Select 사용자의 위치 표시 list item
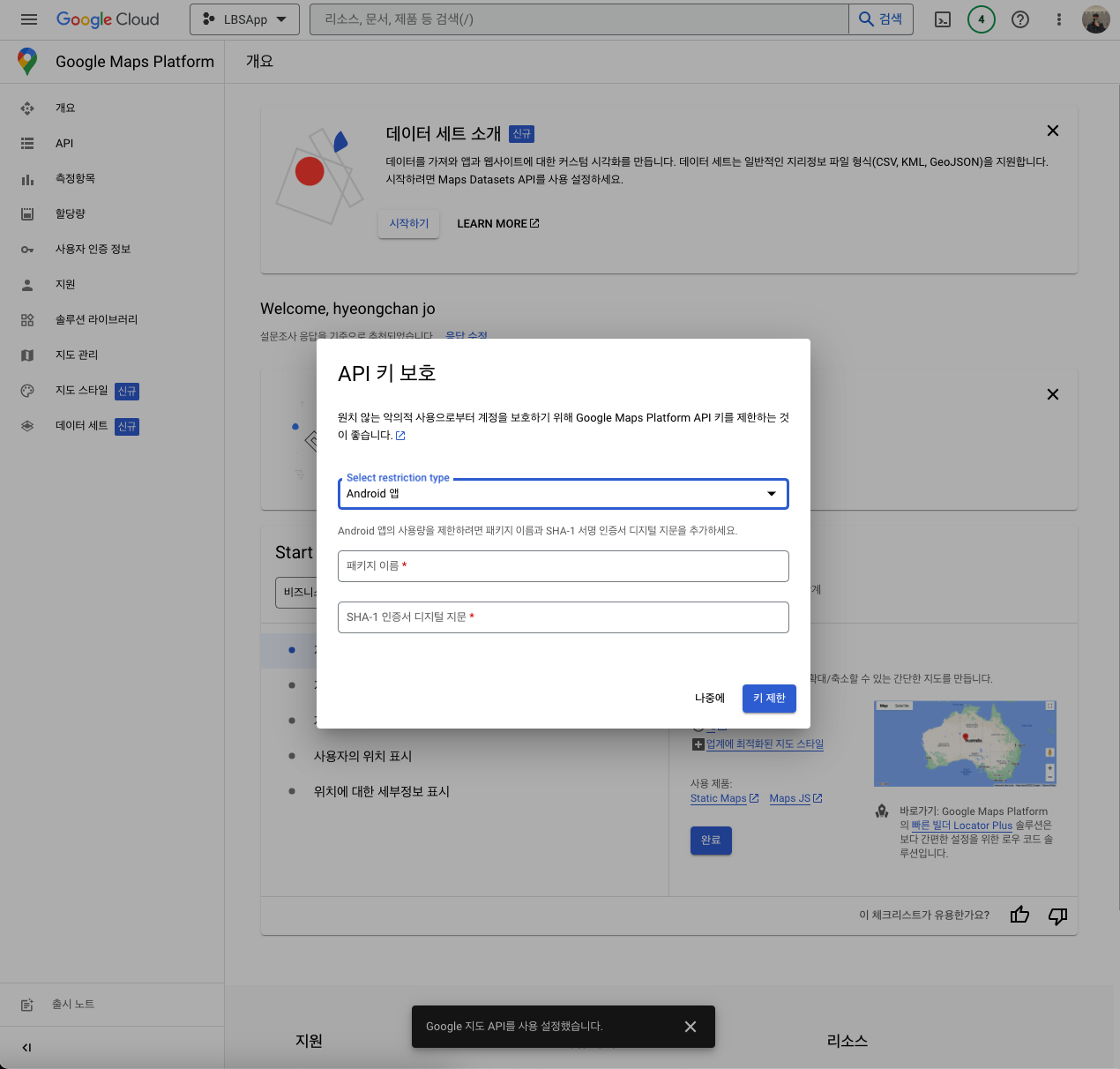Viewport: 1120px width, 1069px height. click(x=362, y=756)
